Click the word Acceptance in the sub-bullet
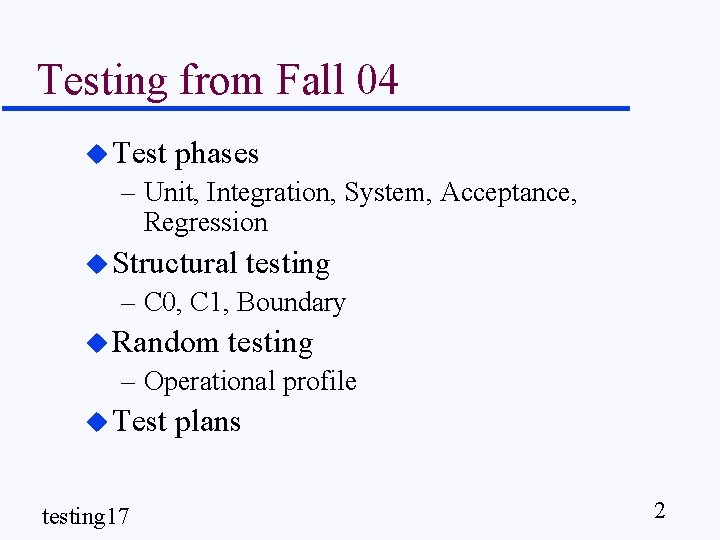This screenshot has height=540, width=720. pos(507,191)
